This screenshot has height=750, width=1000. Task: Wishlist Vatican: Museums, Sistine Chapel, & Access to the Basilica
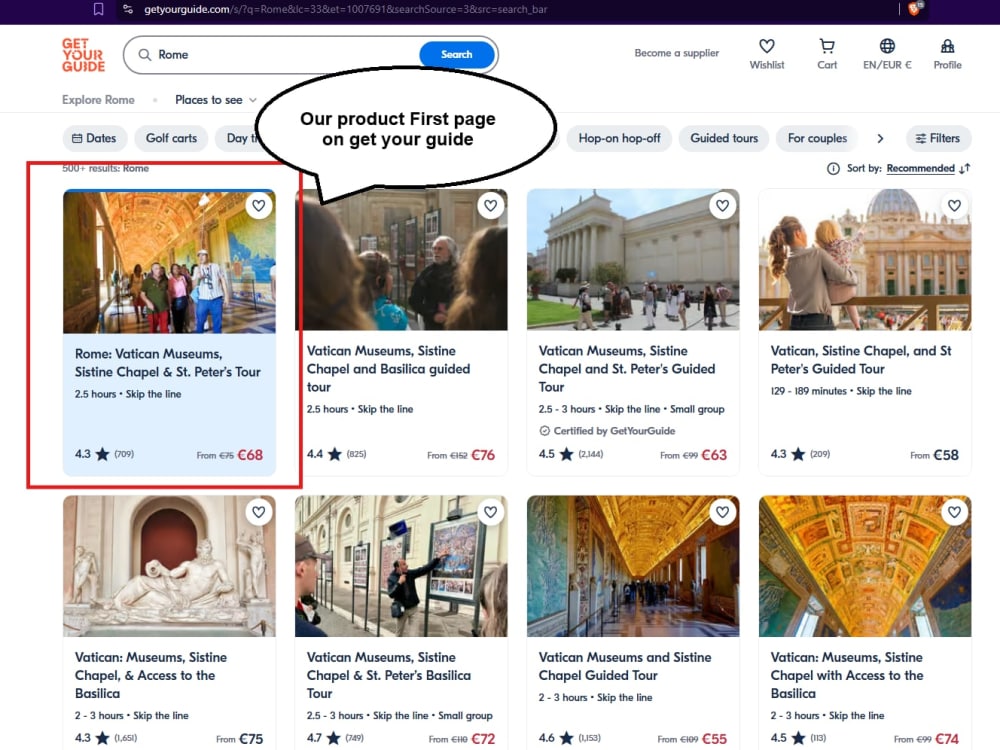click(x=258, y=512)
